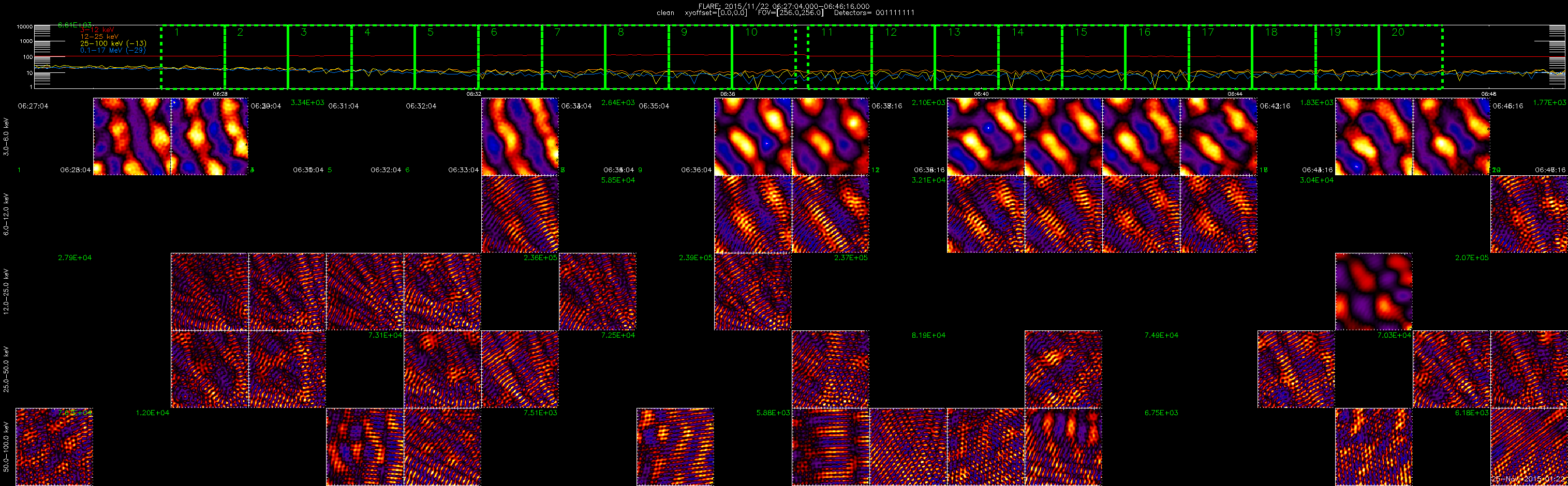Screen dimensions: 1568x486
Task: Choose interval 7 on the time plot
Action: tap(573, 57)
